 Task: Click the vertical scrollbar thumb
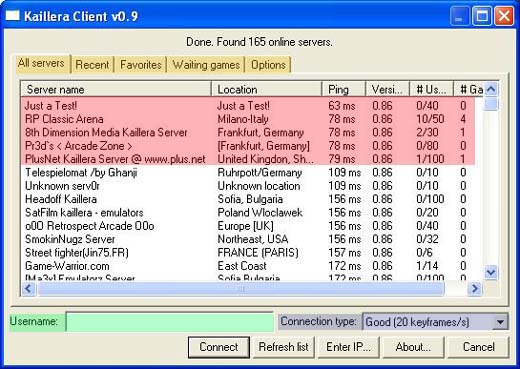pos(491,104)
